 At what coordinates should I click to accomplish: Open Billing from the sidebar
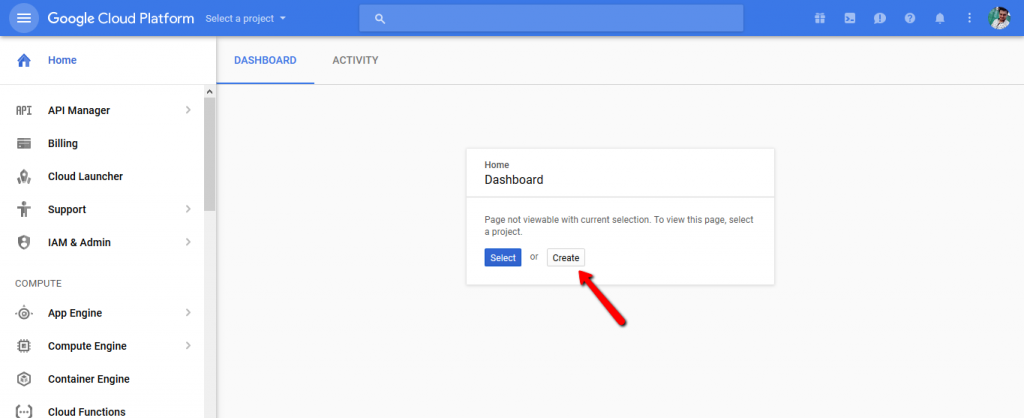[x=63, y=144]
